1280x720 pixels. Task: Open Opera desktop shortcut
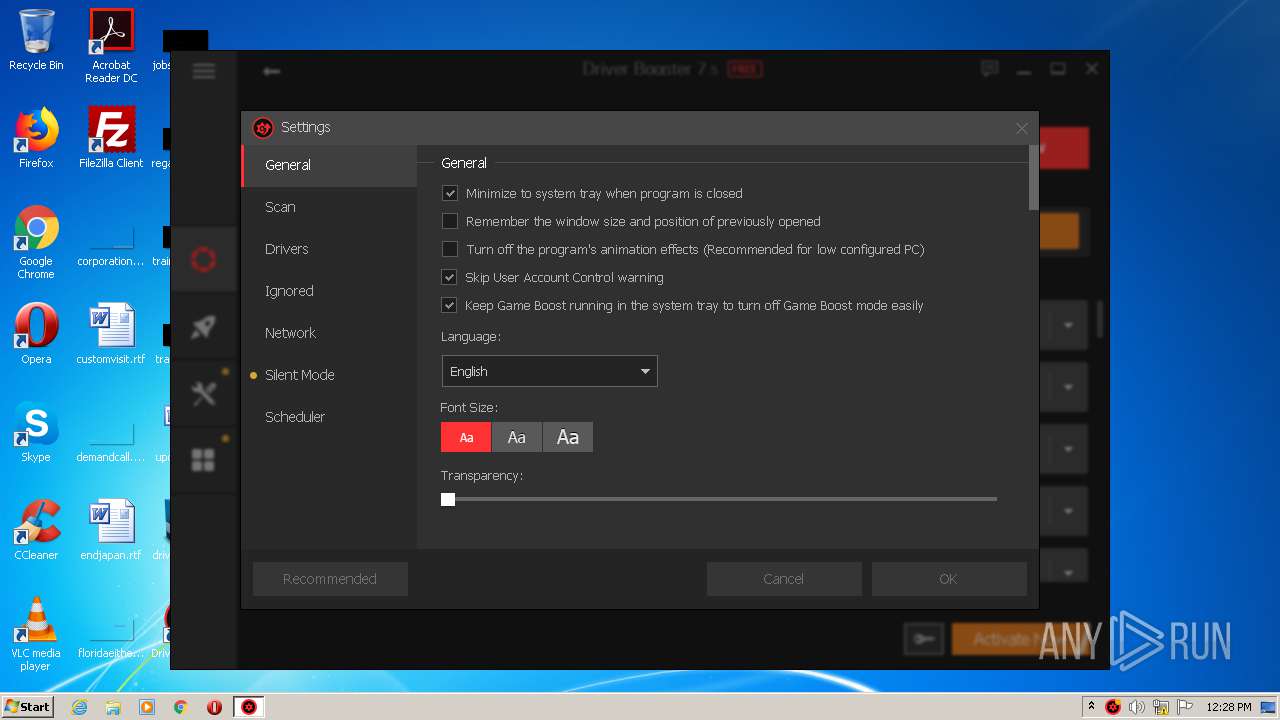tap(36, 333)
